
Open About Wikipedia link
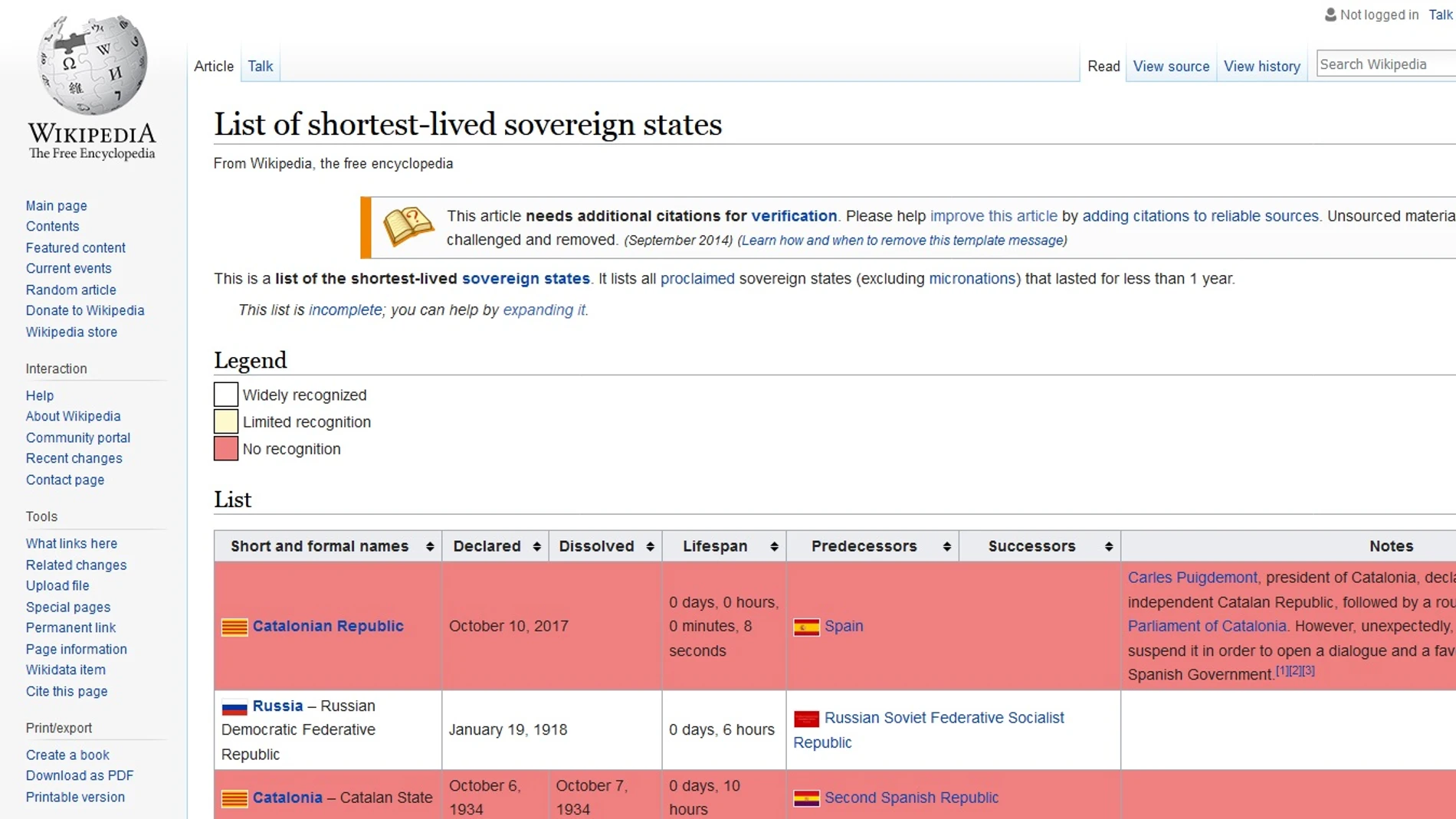coord(73,416)
